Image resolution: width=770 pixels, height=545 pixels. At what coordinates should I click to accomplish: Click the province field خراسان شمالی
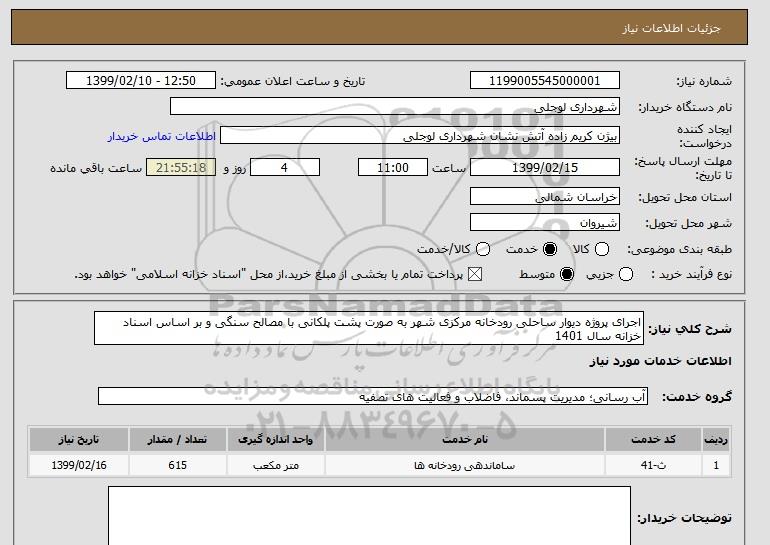tap(545, 196)
